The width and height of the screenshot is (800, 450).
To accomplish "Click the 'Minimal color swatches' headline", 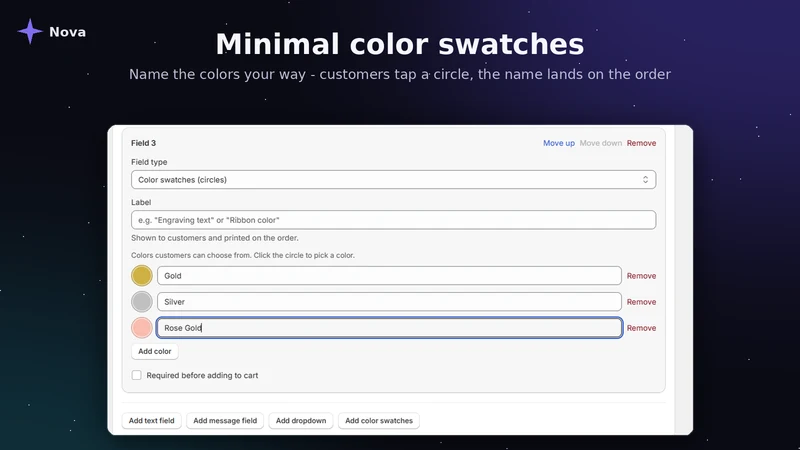I will (399, 44).
